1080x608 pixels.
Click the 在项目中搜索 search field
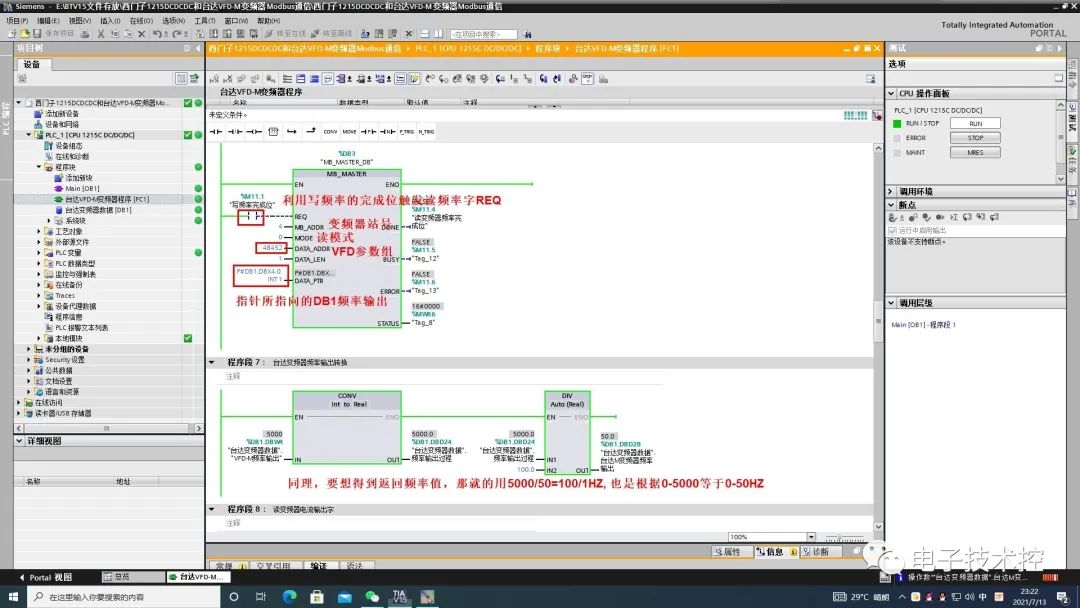pos(484,34)
